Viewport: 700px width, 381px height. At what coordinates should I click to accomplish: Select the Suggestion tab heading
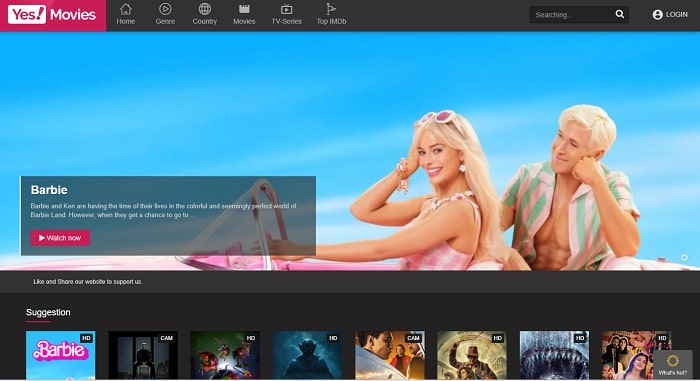[x=48, y=312]
